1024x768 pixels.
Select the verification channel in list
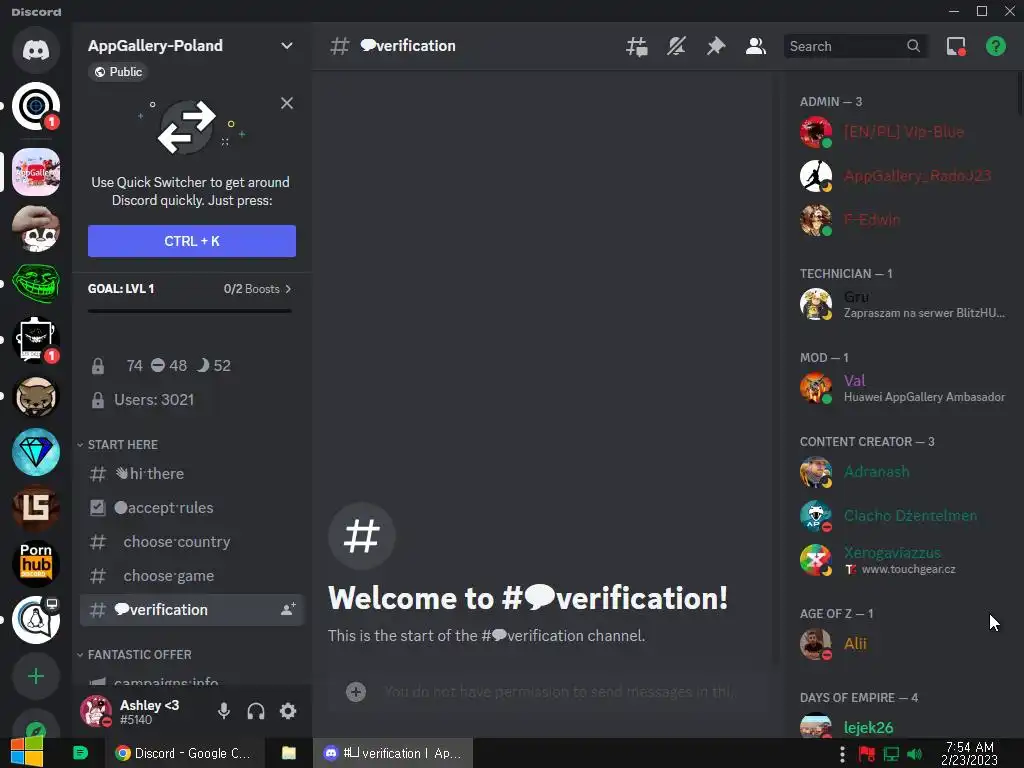[191, 609]
